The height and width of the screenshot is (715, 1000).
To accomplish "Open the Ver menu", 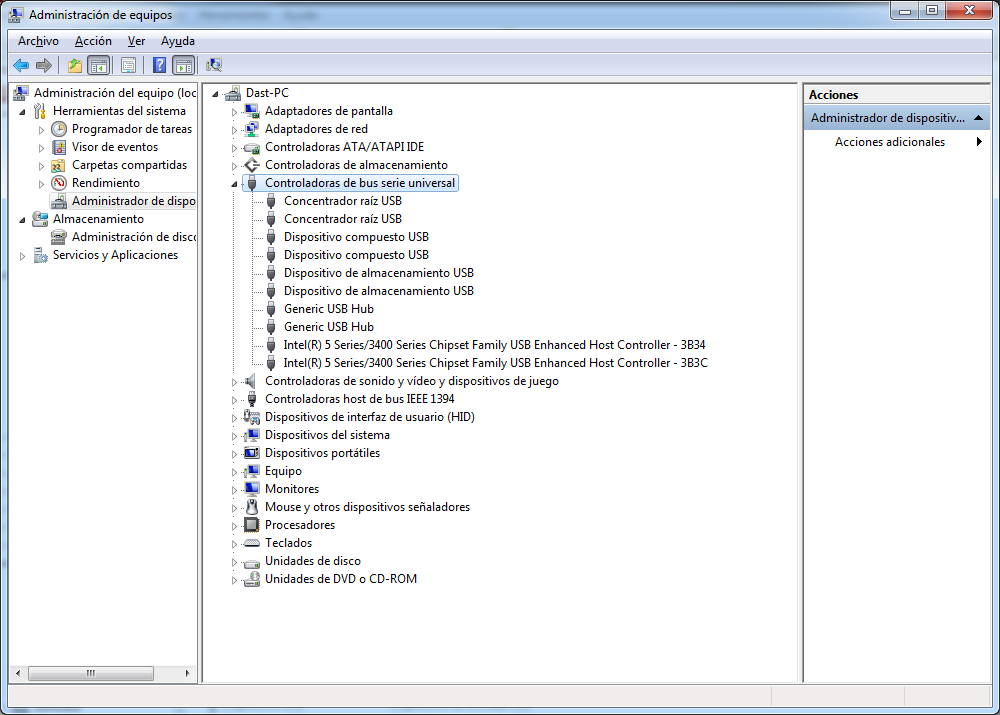I will click(136, 41).
